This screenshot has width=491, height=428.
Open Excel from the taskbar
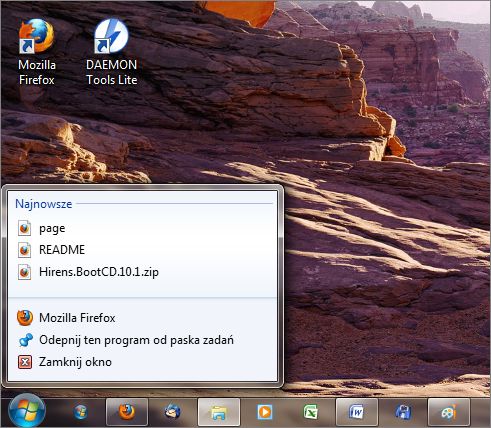pos(311,412)
